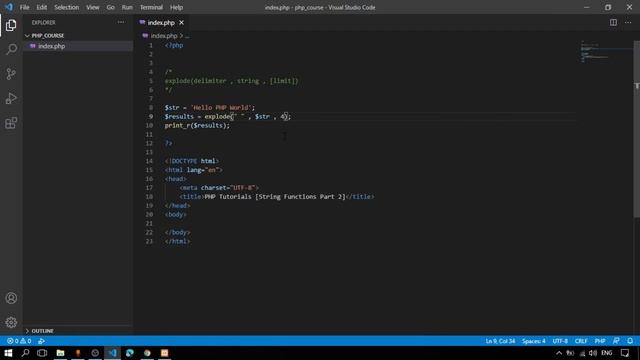
Task: Open Windows taskbar search
Action: click(25, 353)
